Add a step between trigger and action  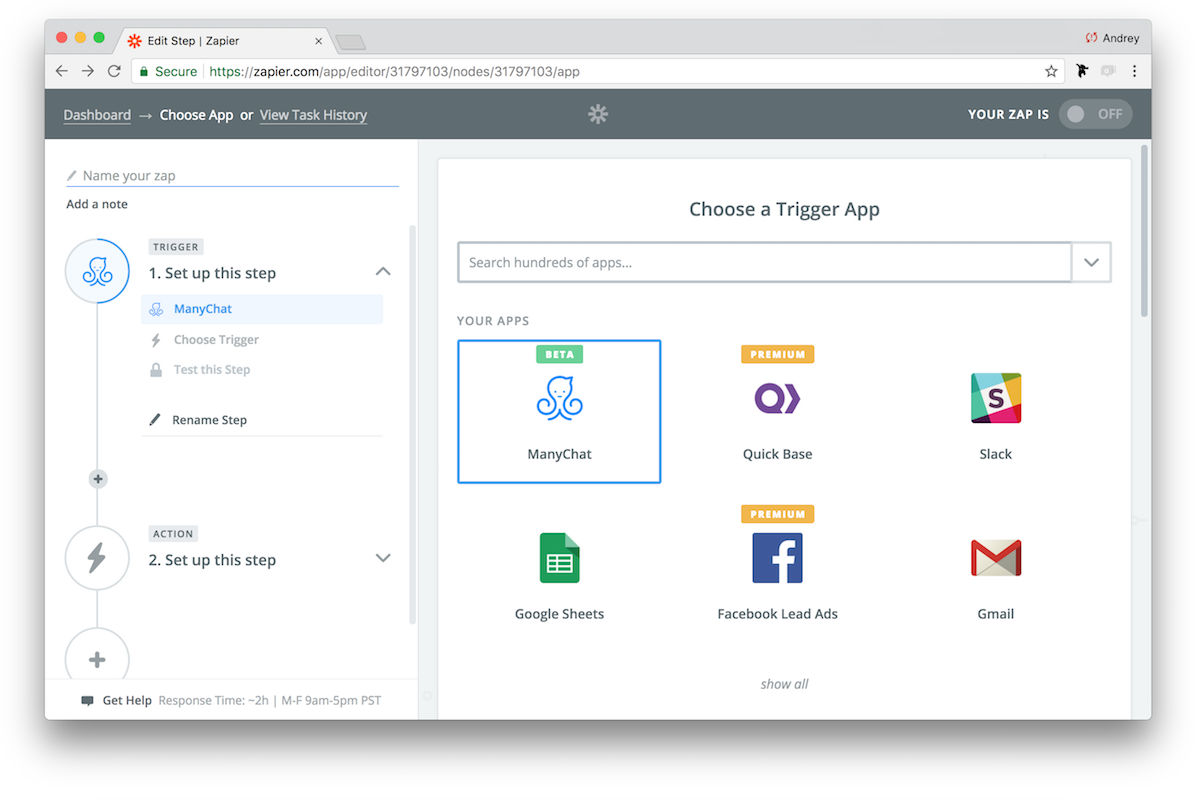pos(98,479)
